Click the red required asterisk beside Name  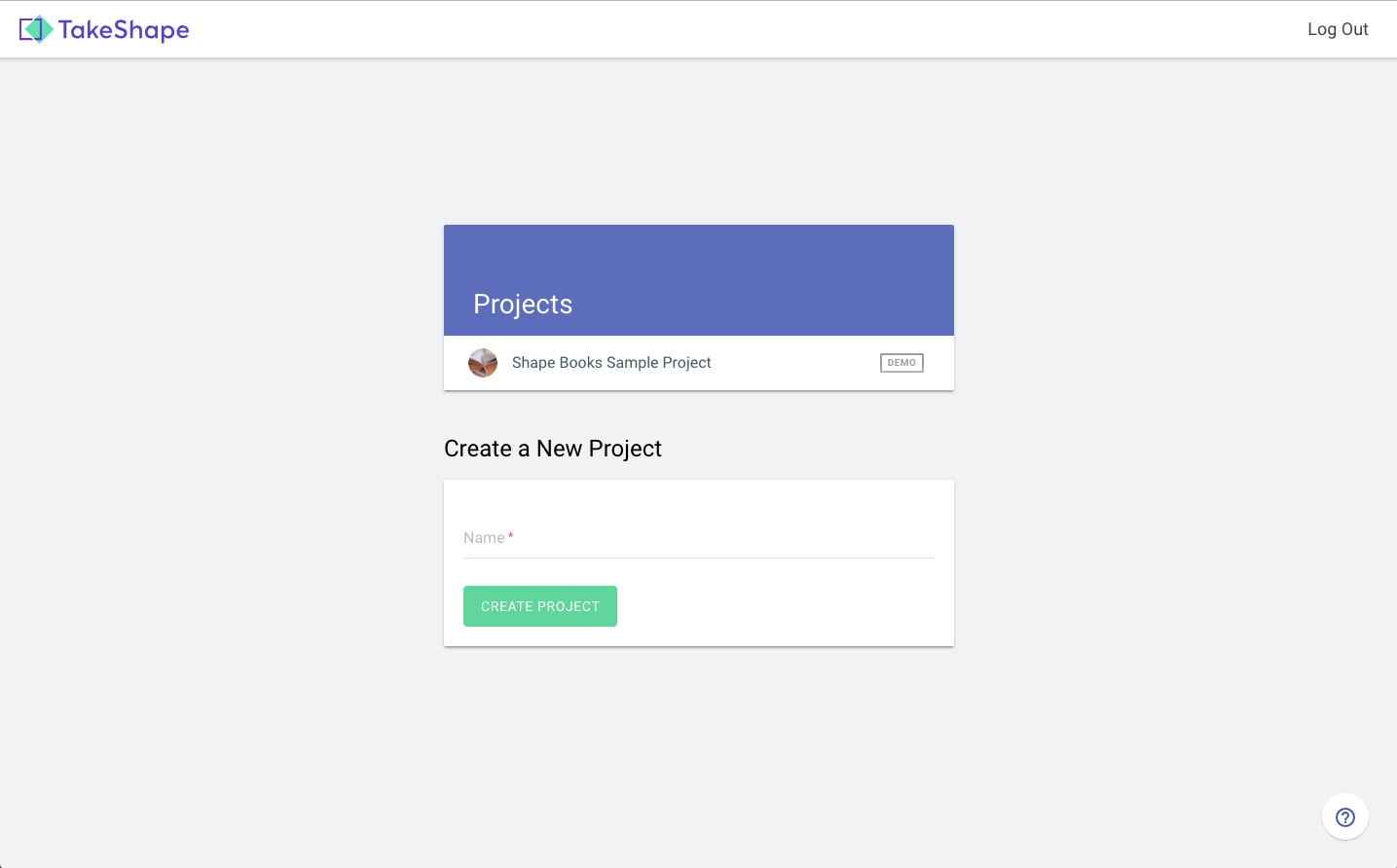pos(510,536)
